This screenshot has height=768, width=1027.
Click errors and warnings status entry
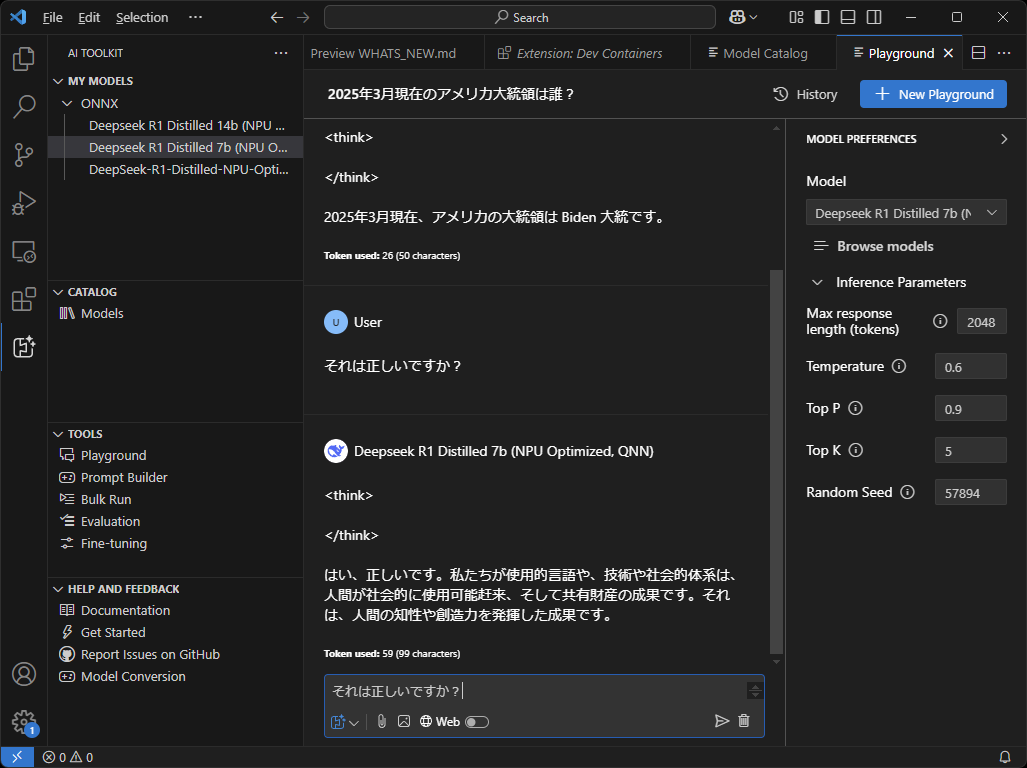(67, 758)
